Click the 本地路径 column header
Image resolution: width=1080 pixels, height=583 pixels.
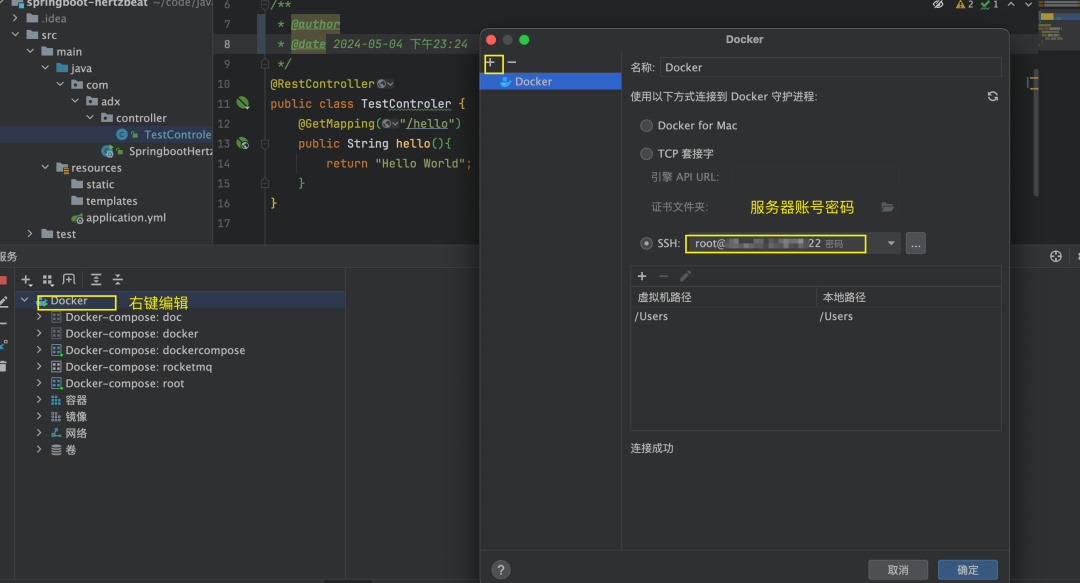point(908,297)
